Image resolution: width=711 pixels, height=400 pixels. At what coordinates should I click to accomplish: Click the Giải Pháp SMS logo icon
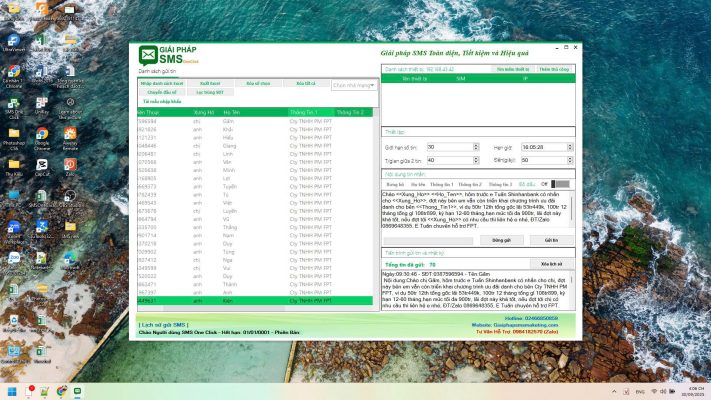148,54
